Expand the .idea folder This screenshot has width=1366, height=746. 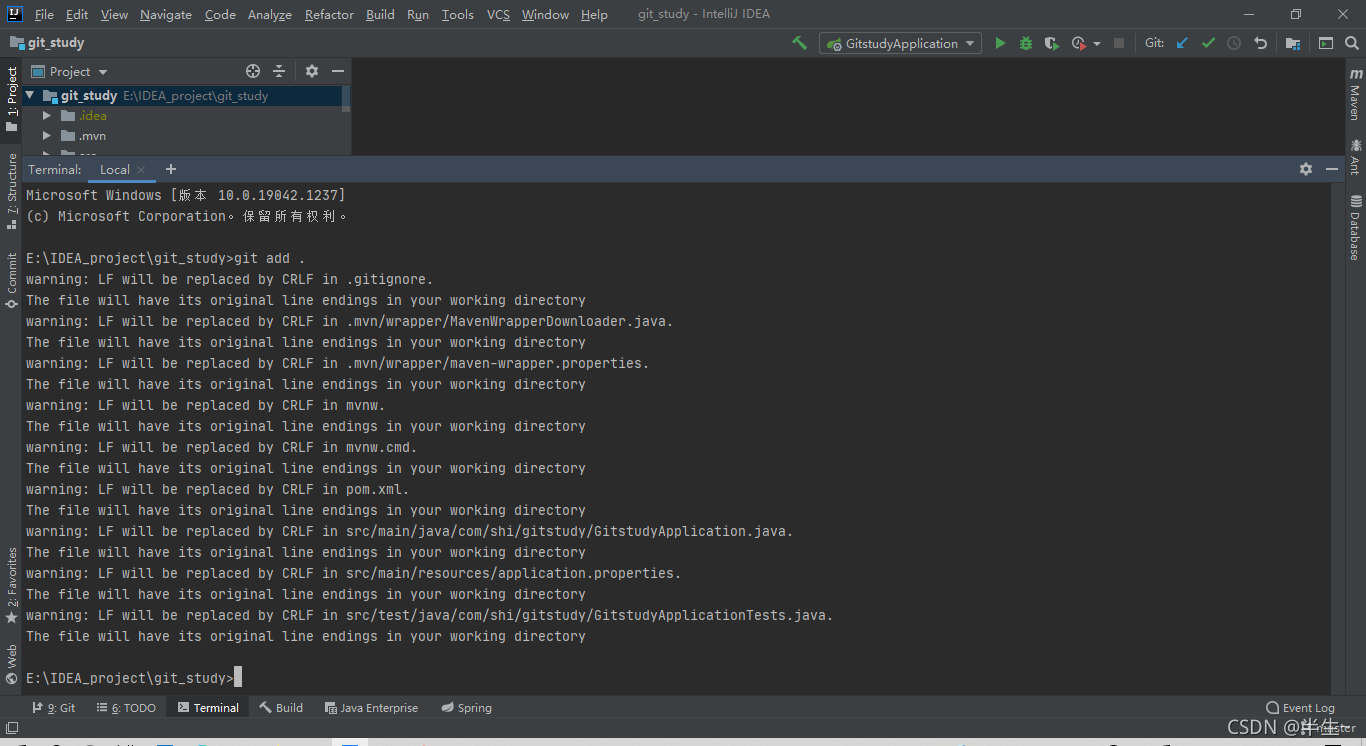(46, 116)
